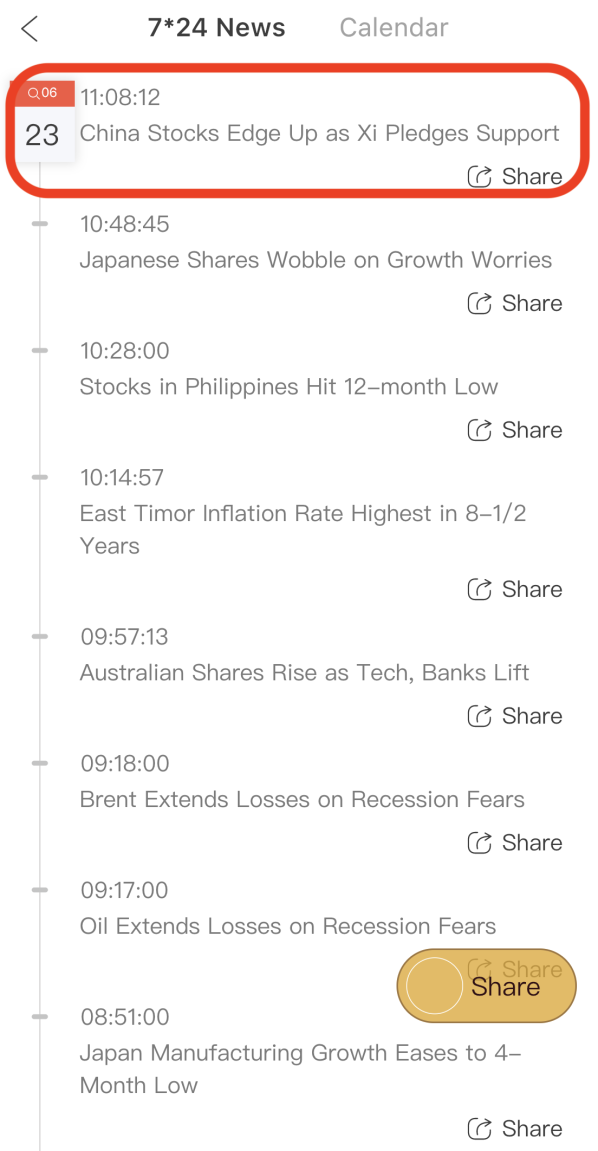Tap the floating gold Share button

(486, 986)
